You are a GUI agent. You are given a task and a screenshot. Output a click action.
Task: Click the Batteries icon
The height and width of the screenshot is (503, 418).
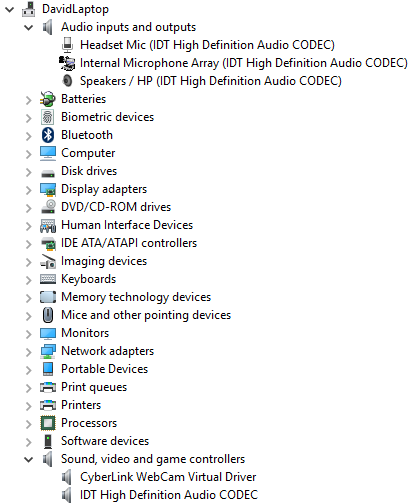(x=48, y=99)
